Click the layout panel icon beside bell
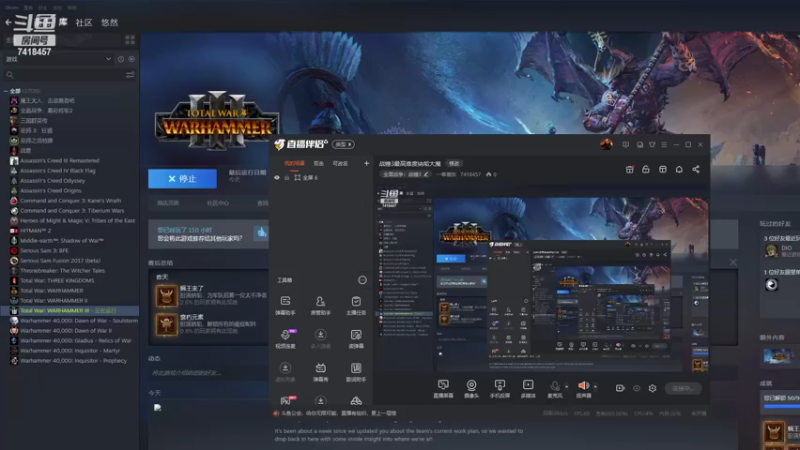Screen dimensions: 800x450 663,169
